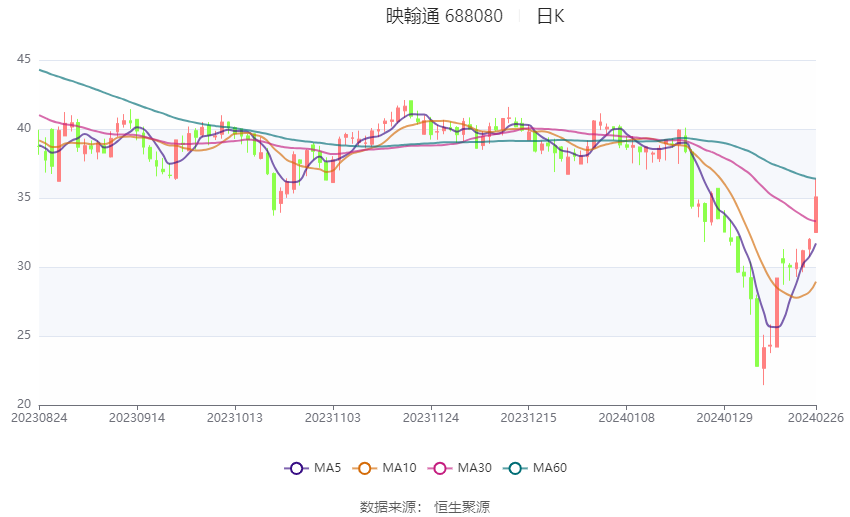Click the 30 price axis label

(24, 266)
